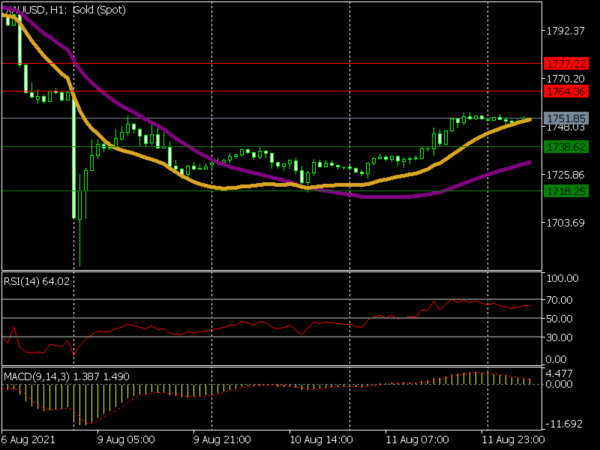The width and height of the screenshot is (600, 450).
Task: Click the XAUUSD, H1 Gold (Spot) chart title
Action: [60, 9]
